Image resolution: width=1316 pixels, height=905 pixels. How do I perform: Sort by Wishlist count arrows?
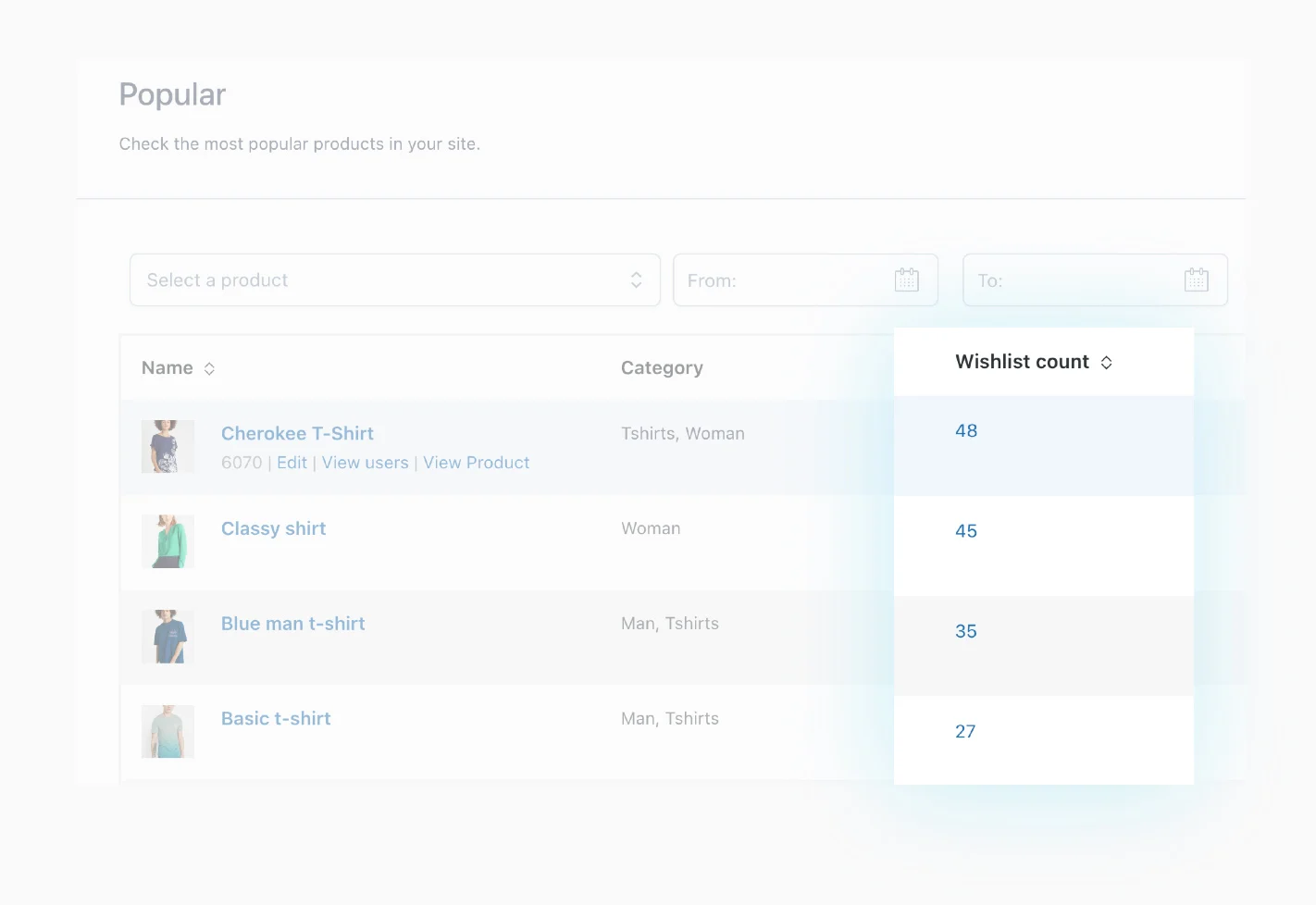[1106, 363]
